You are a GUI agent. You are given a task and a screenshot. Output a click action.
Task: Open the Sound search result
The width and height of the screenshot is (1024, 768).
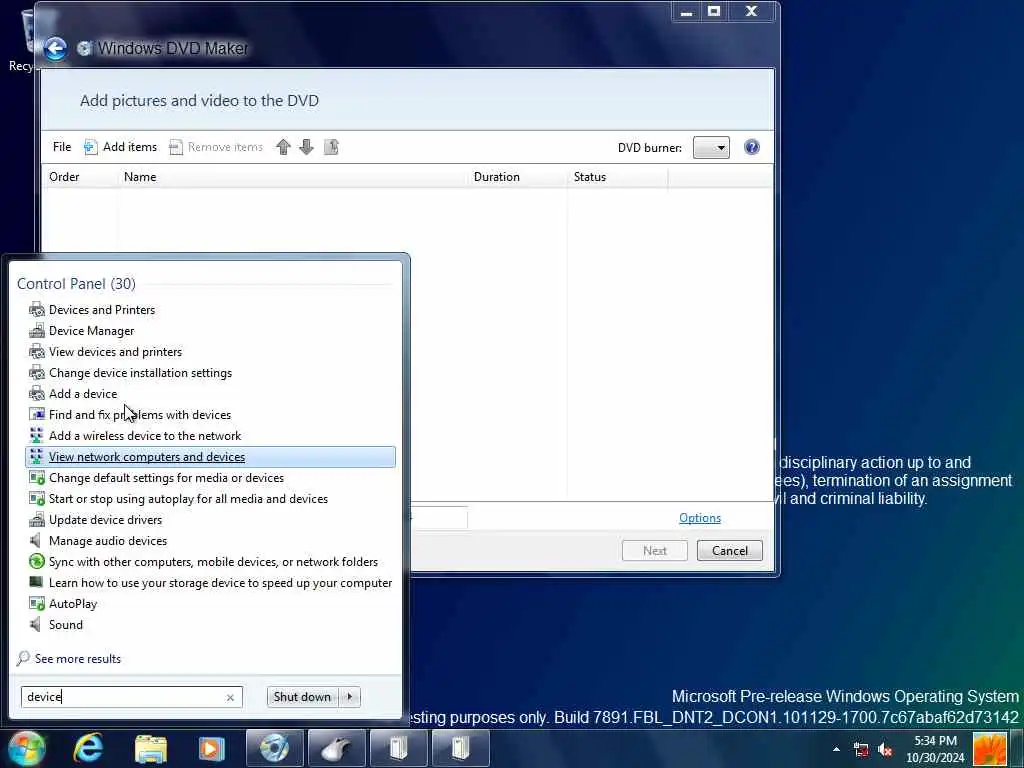[210, 624]
